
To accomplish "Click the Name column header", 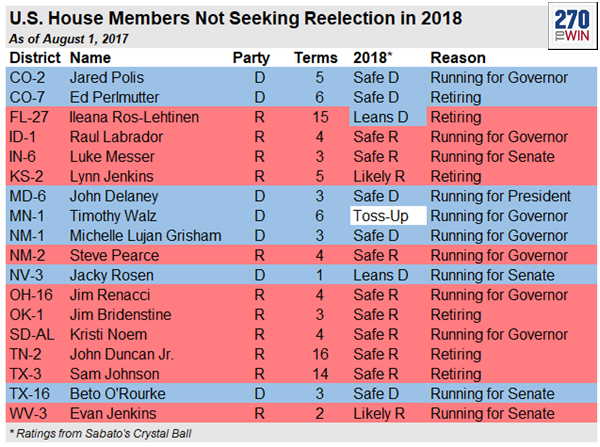I will point(90,58).
